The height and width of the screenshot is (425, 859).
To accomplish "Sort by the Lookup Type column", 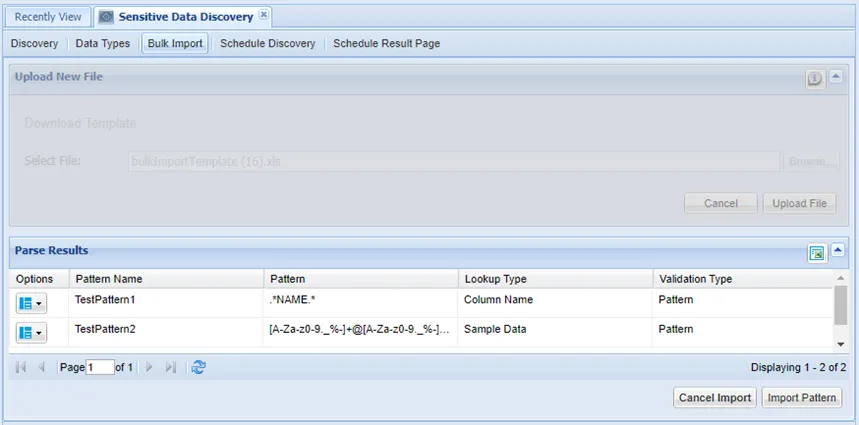I will click(556, 279).
